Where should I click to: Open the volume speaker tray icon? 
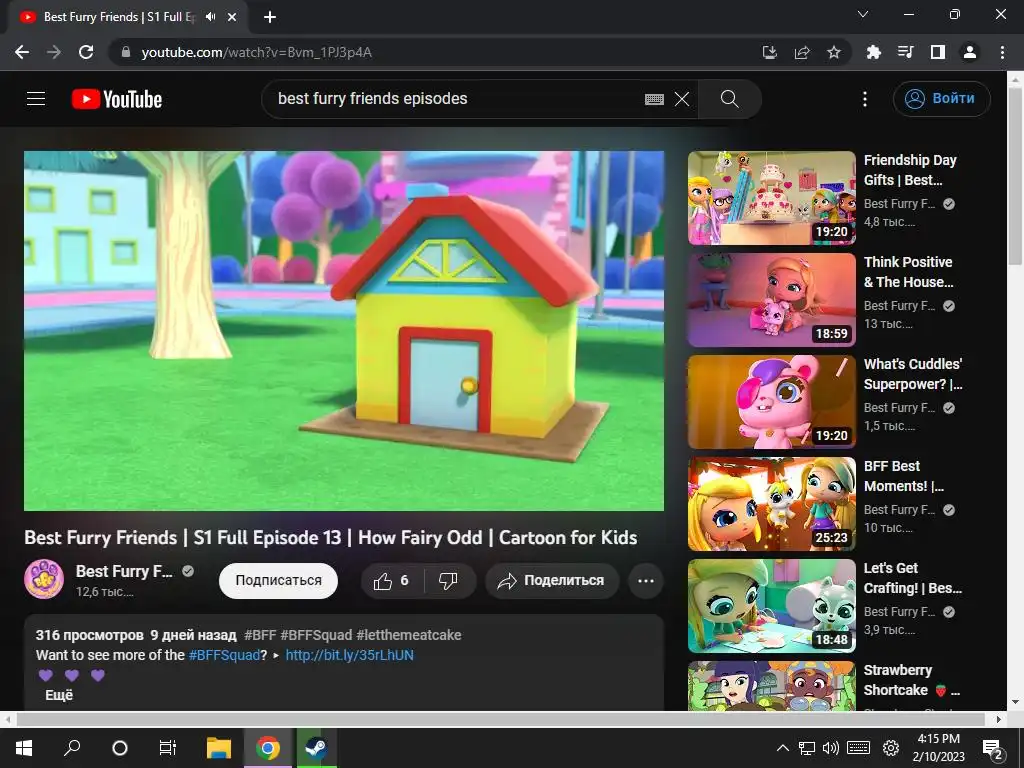[831, 748]
